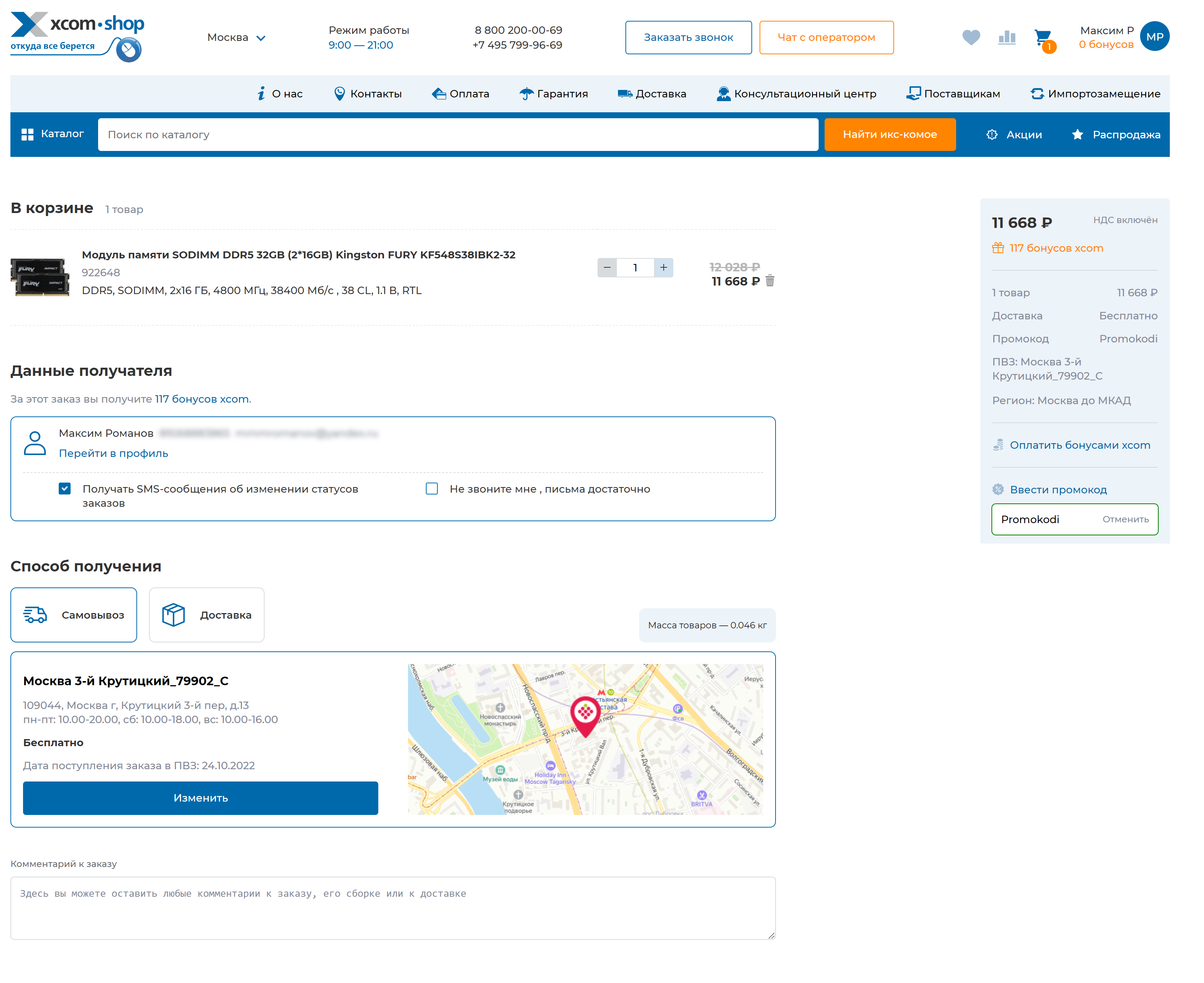Click Заказать звонок button
This screenshot has height=983, width=1204.
click(x=688, y=38)
